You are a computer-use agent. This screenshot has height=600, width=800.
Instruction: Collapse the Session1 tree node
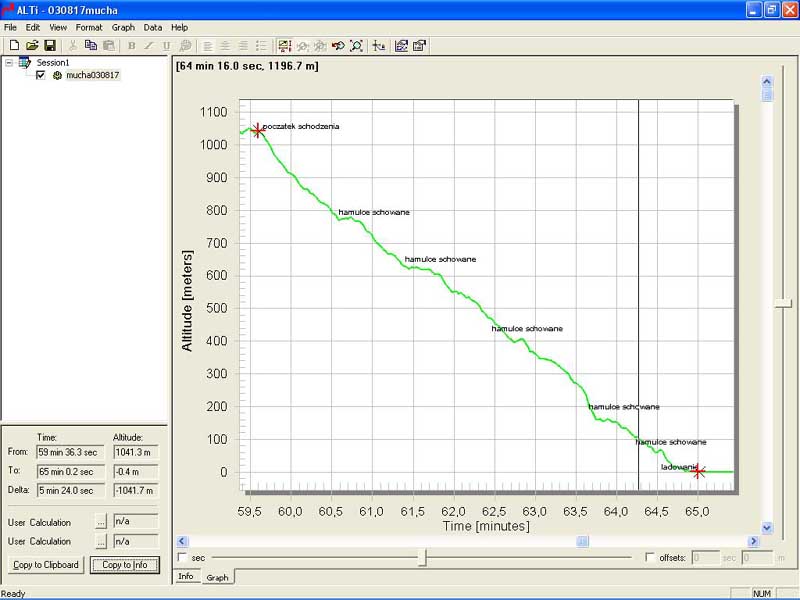(x=9, y=62)
